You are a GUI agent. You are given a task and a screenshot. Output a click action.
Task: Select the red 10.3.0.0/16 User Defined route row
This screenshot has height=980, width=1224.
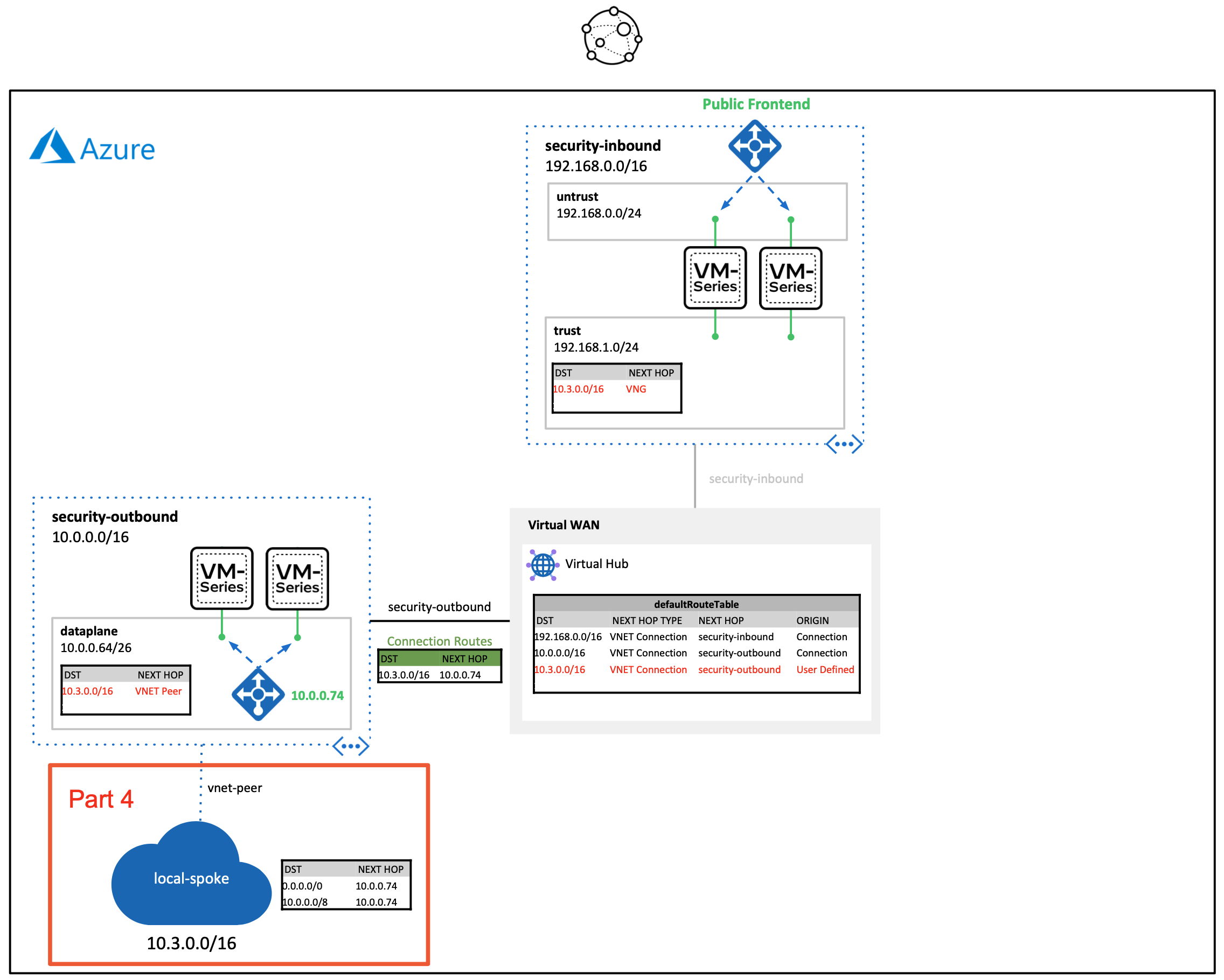point(694,670)
